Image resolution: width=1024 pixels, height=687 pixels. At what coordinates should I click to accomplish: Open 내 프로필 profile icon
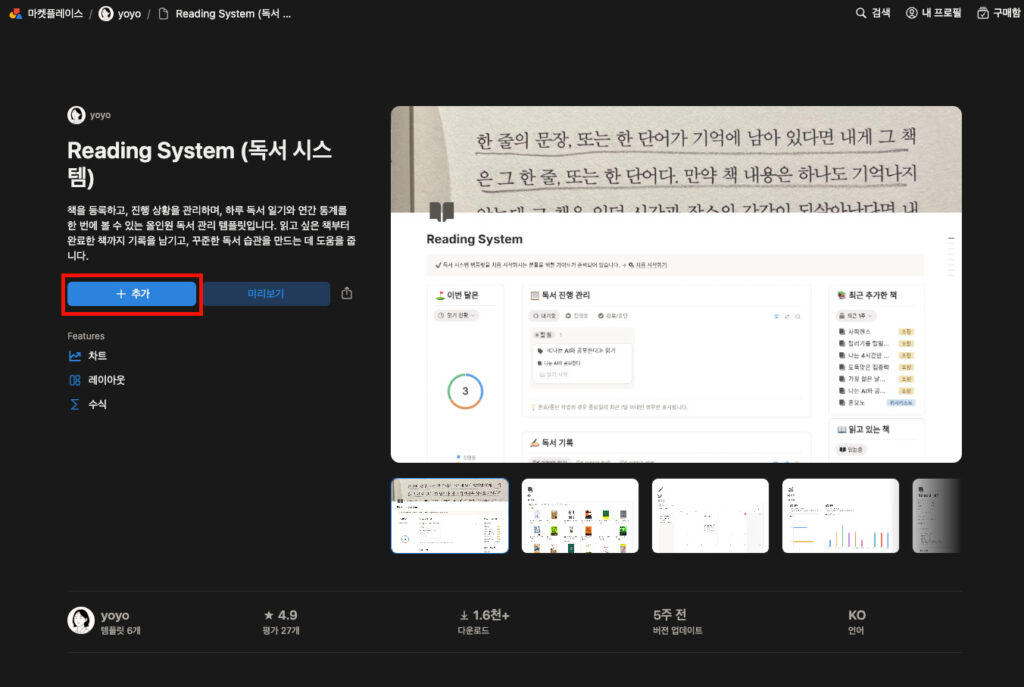pos(910,14)
